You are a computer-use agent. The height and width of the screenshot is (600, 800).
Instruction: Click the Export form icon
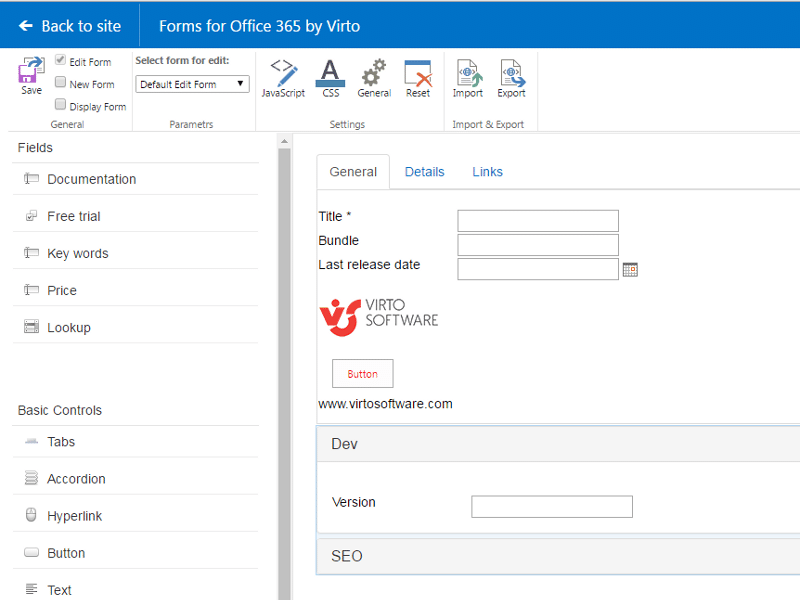(512, 73)
